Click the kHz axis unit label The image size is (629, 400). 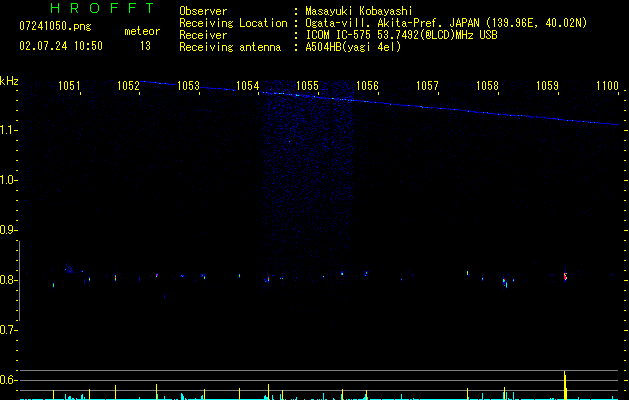coord(9,81)
